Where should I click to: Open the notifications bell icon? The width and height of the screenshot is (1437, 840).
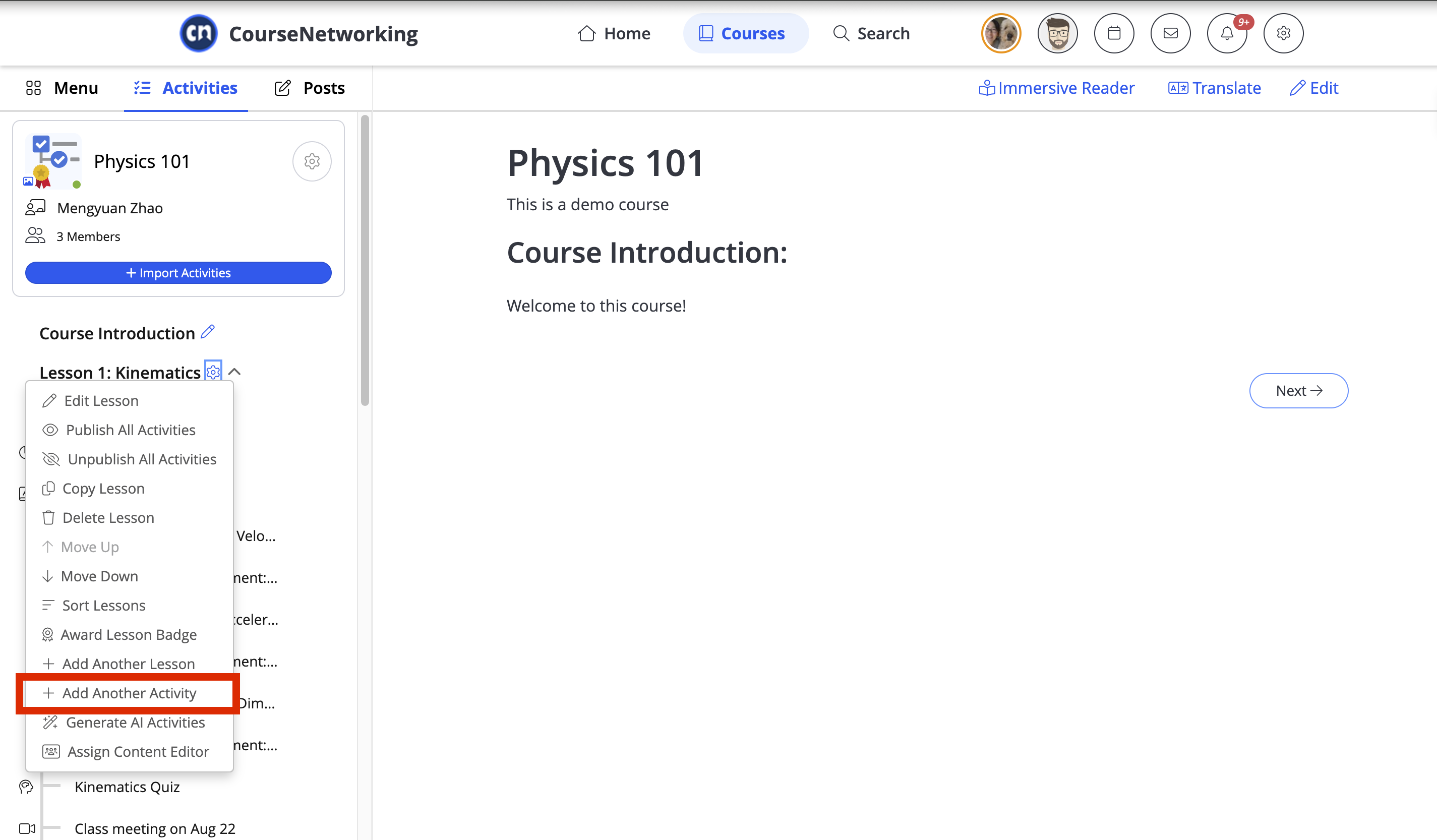coord(1227,33)
